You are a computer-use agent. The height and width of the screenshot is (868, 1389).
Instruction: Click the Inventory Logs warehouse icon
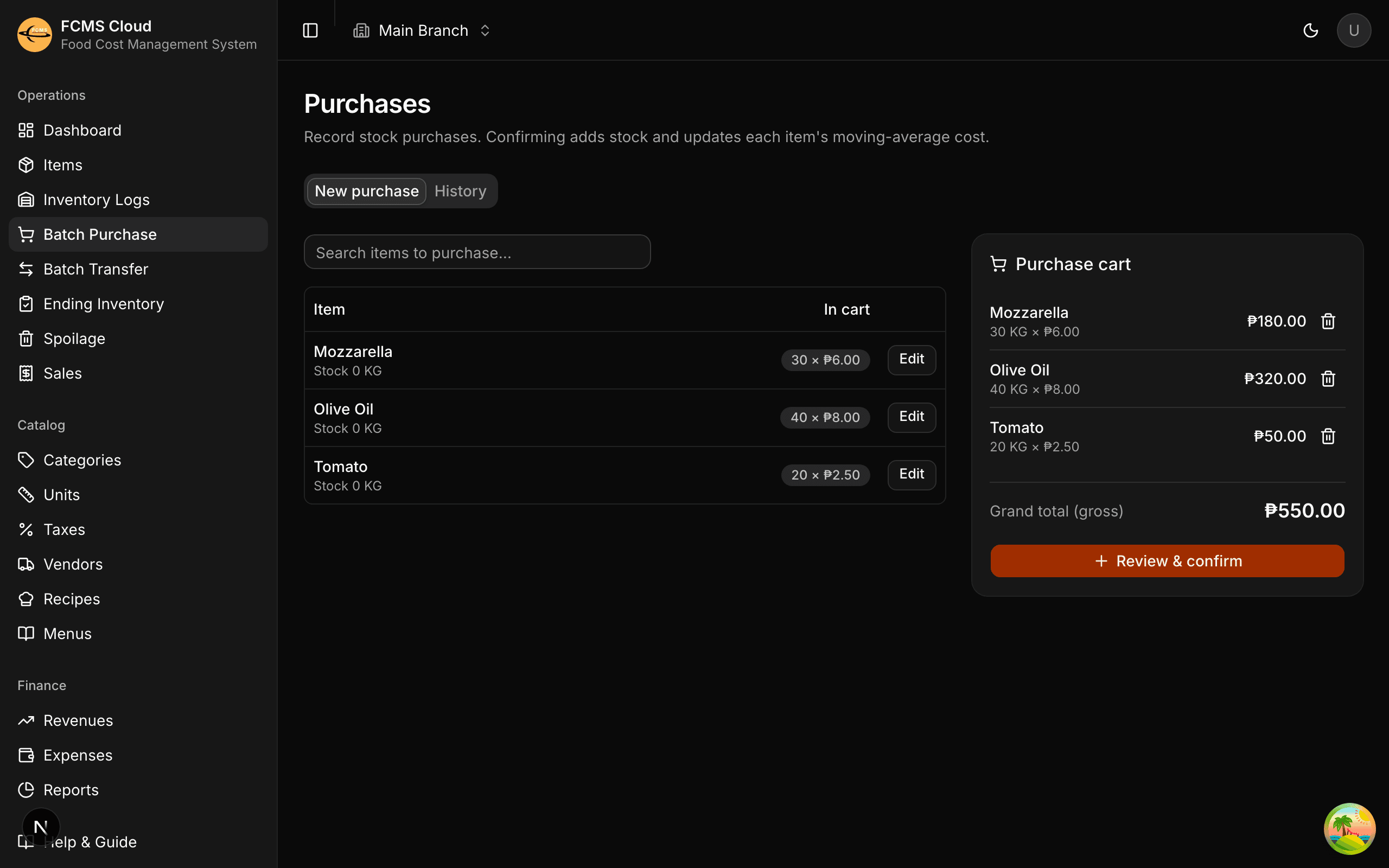(x=26, y=200)
